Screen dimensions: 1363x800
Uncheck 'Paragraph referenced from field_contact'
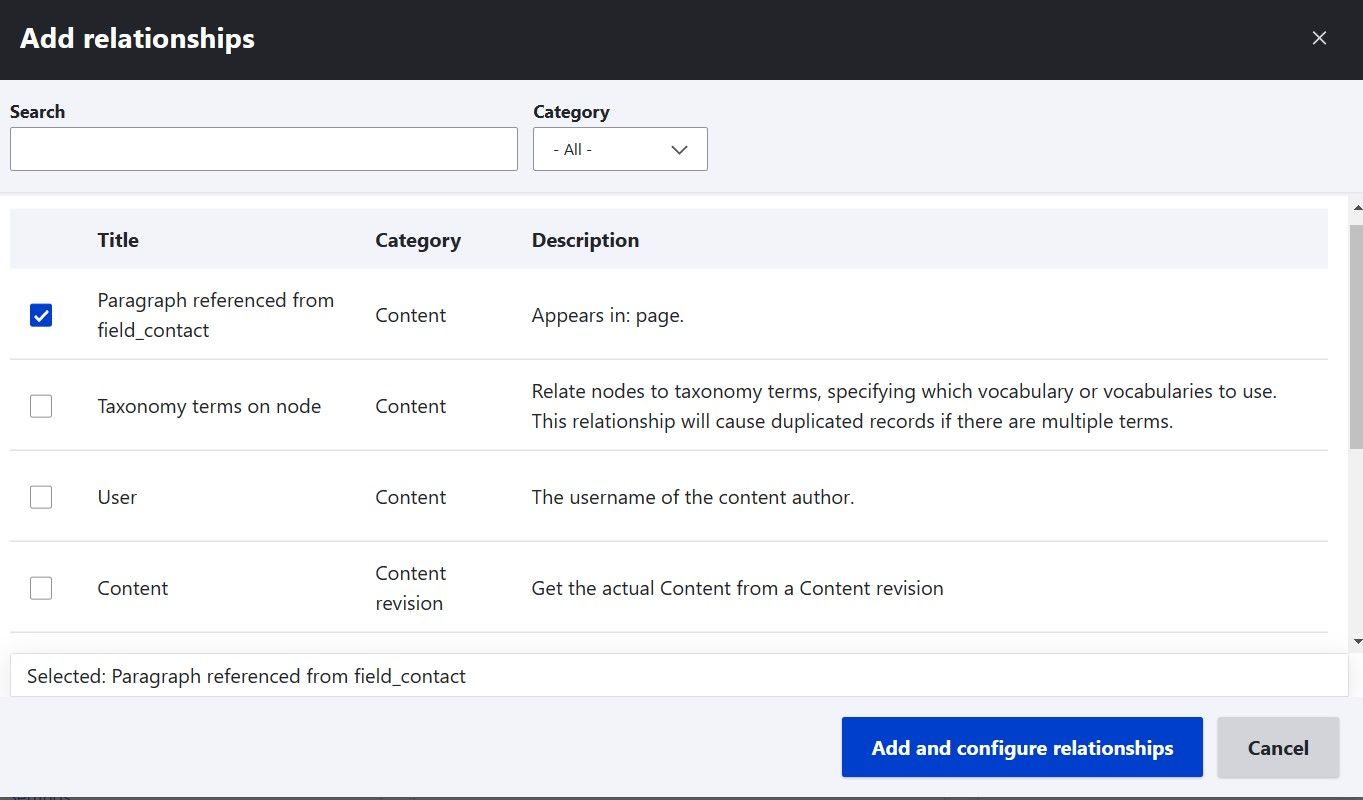tap(40, 315)
